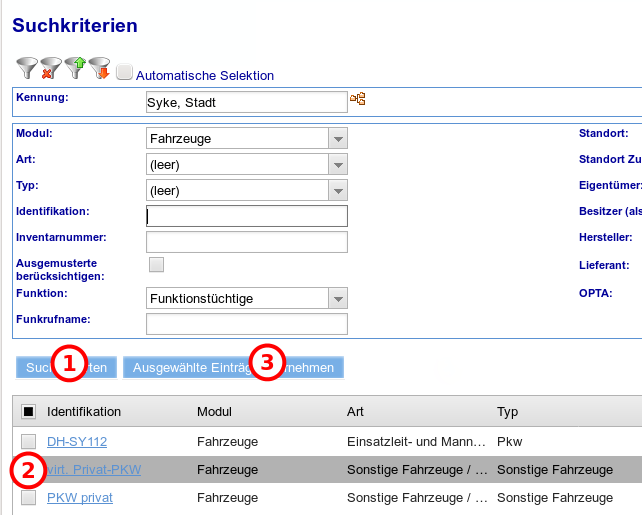
Task: Click the funnel icon with green up arrow
Action: coord(75,69)
